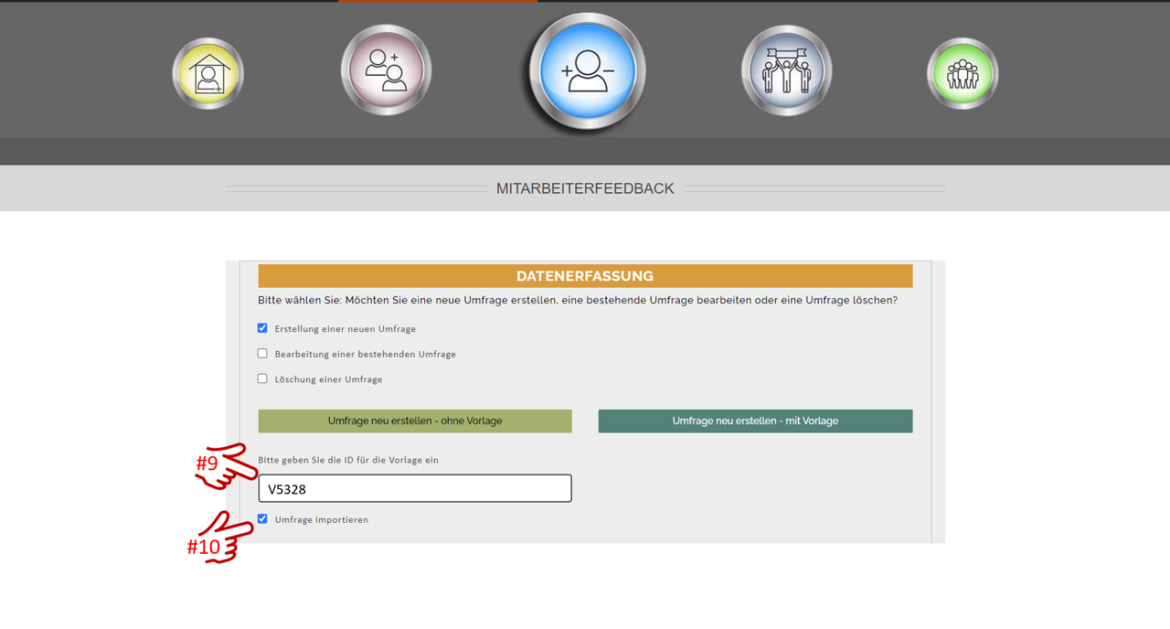The height and width of the screenshot is (629, 1170).
Task: Click the DATENERFASSUNG section header
Action: coord(585,276)
